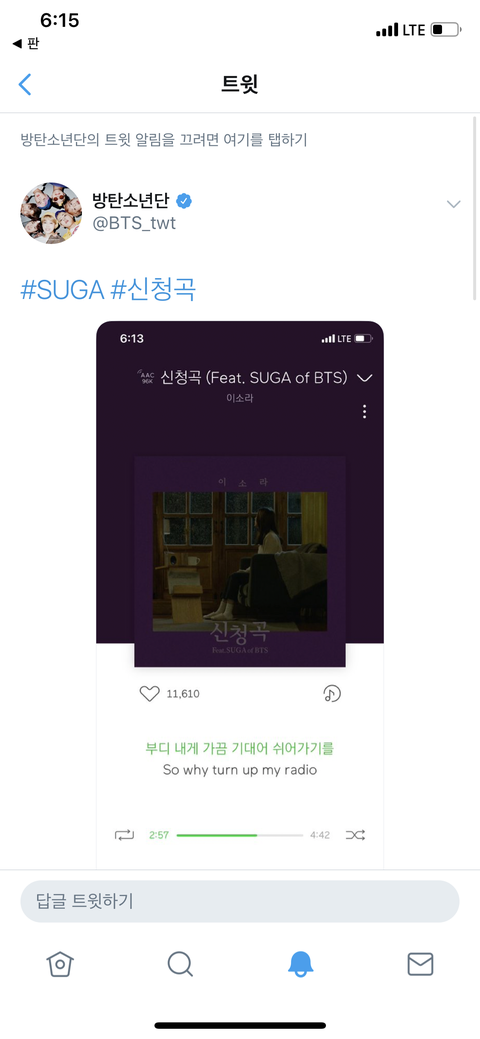The height and width of the screenshot is (1039, 480).
Task: Open the Notifications bell tab
Action: (300, 964)
